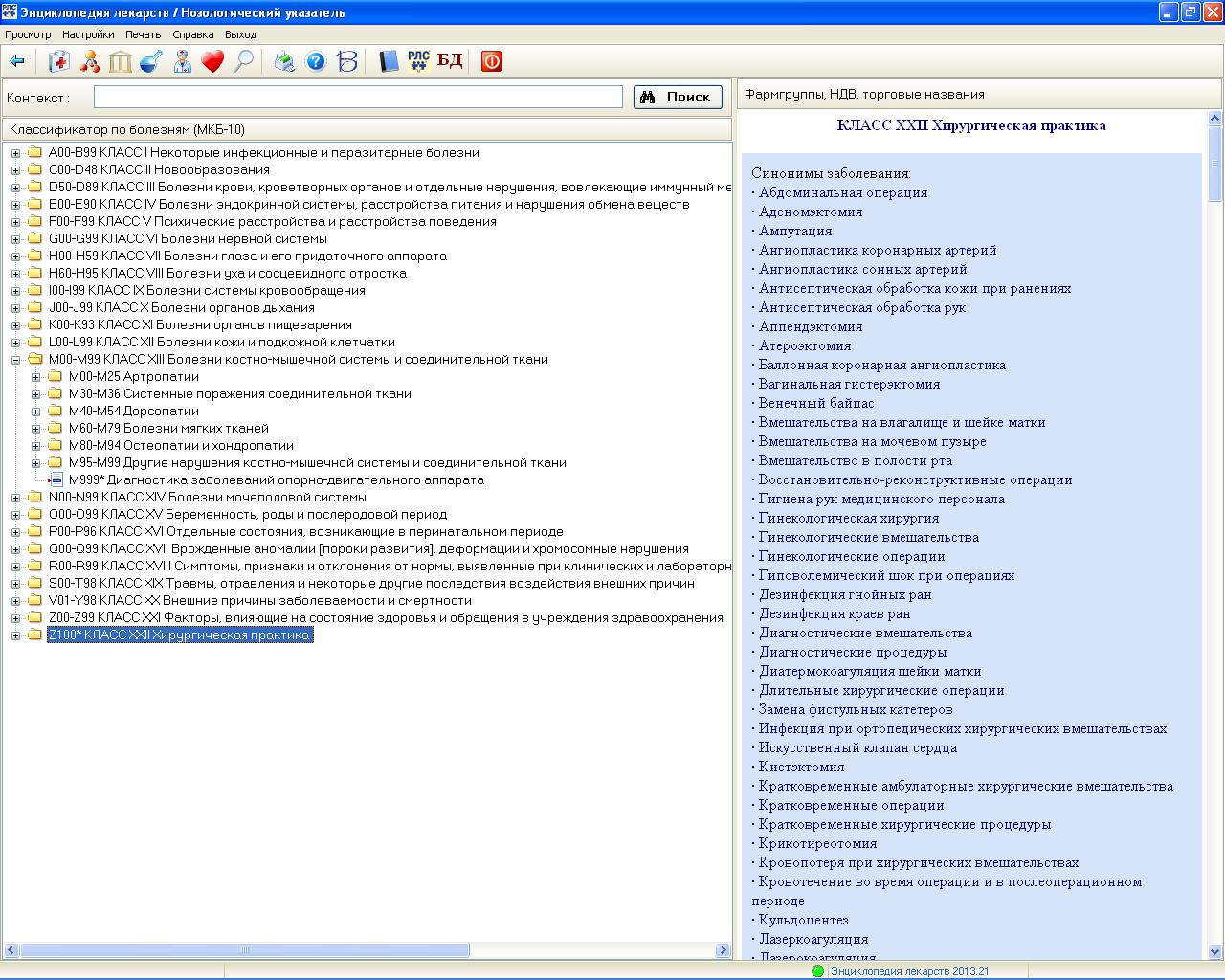Expand the Z100* Хирургическая практика node
Viewport: 1225px width, 980px height.
(15, 635)
